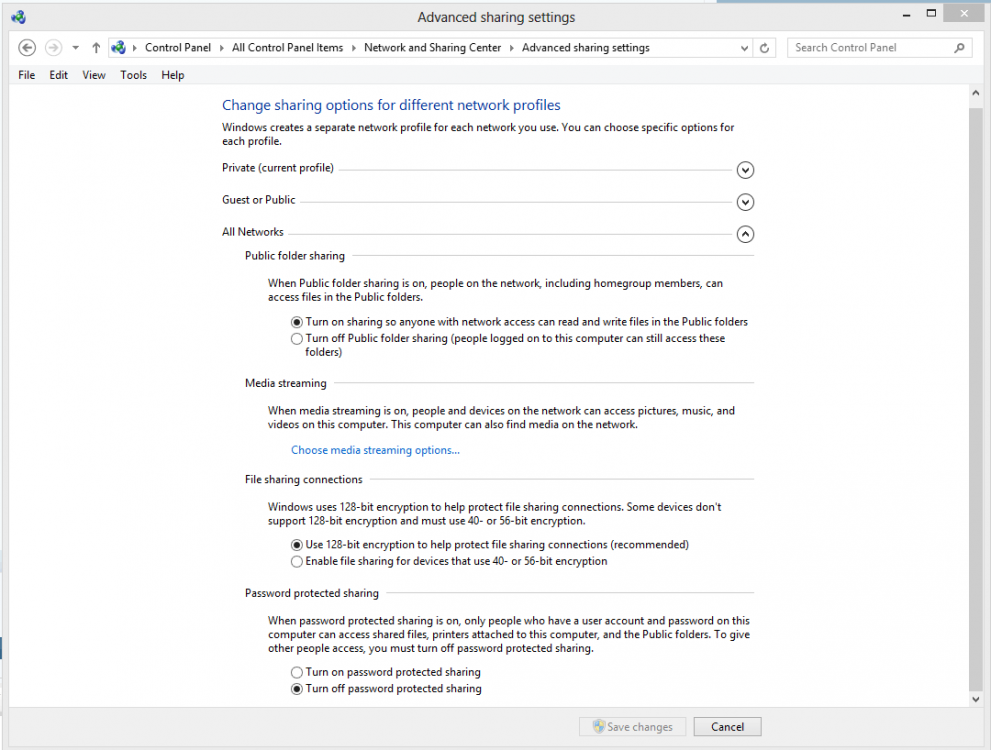Click the search magnifier icon
The width and height of the screenshot is (991, 750).
coord(959,47)
